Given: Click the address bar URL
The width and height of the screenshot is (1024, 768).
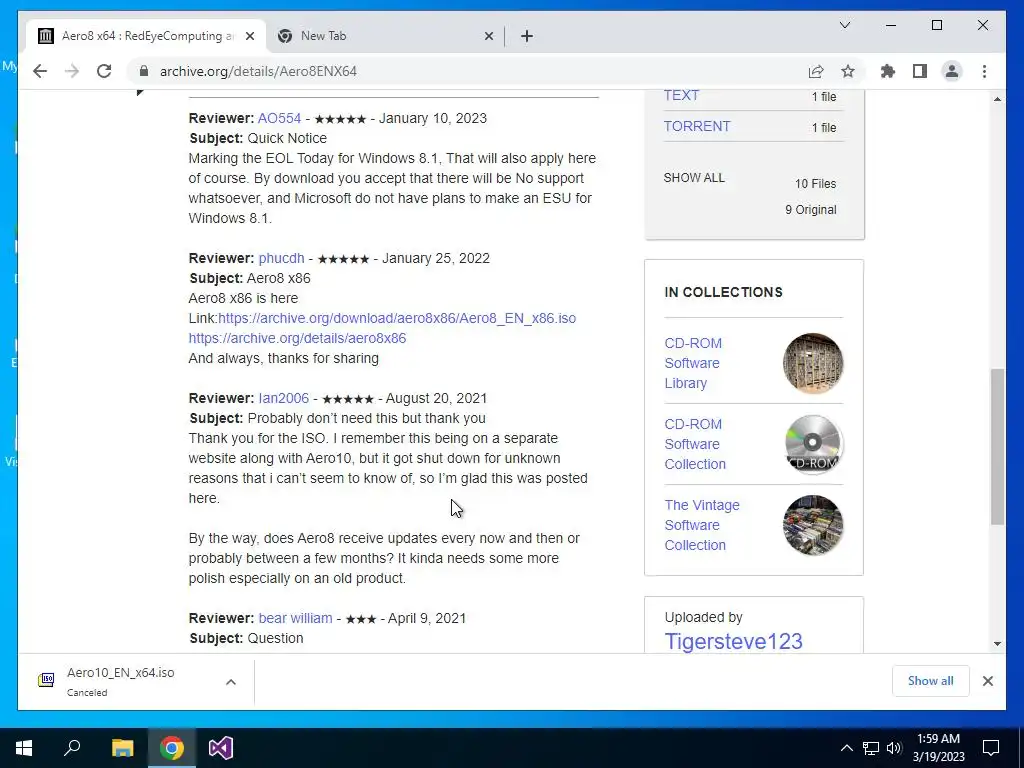Looking at the screenshot, I should point(259,71).
